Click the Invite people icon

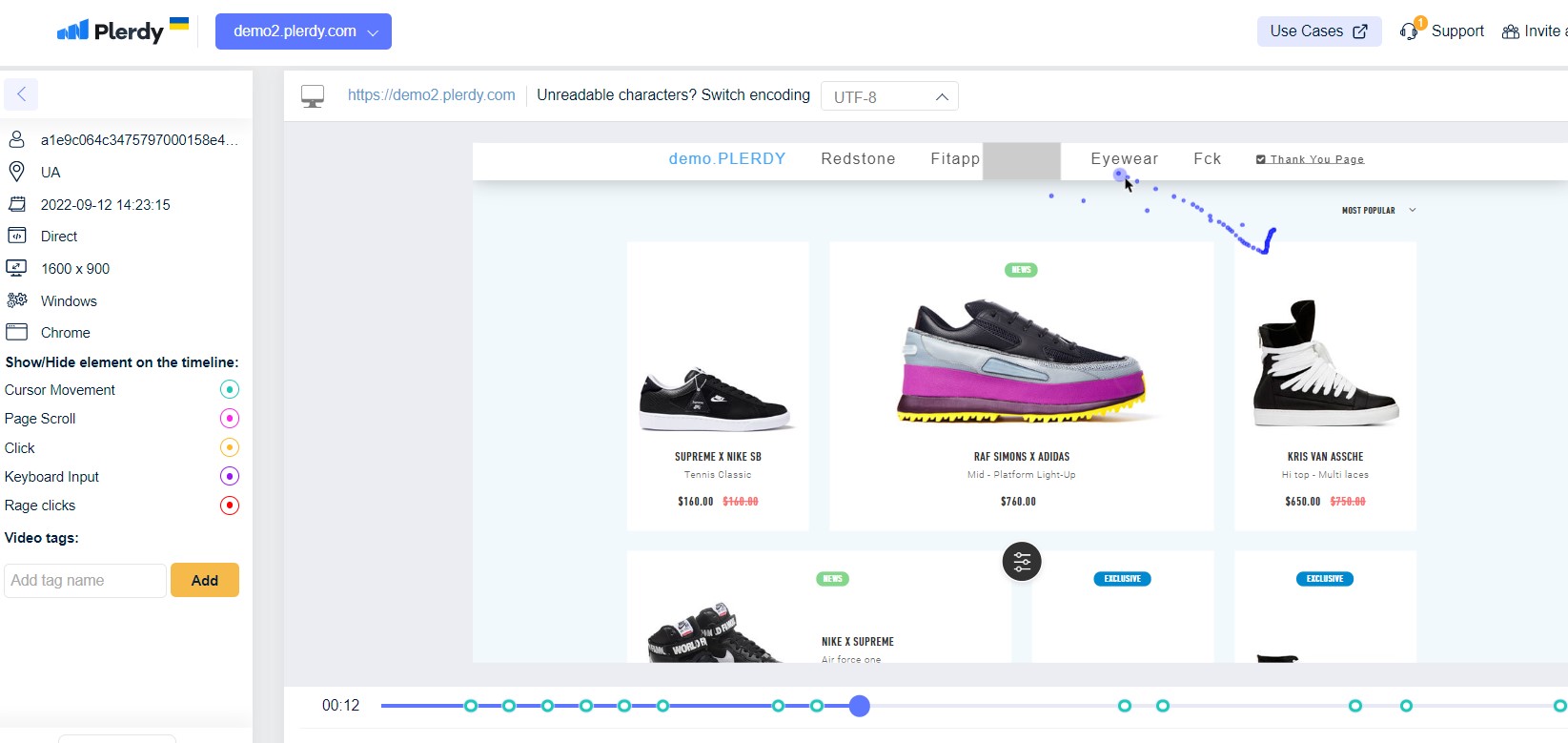click(1511, 31)
